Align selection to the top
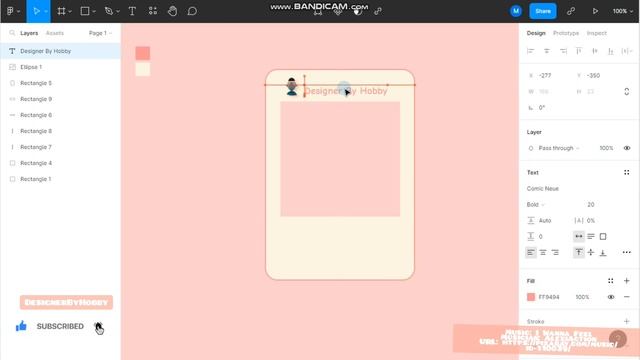 pyautogui.click(x=579, y=51)
